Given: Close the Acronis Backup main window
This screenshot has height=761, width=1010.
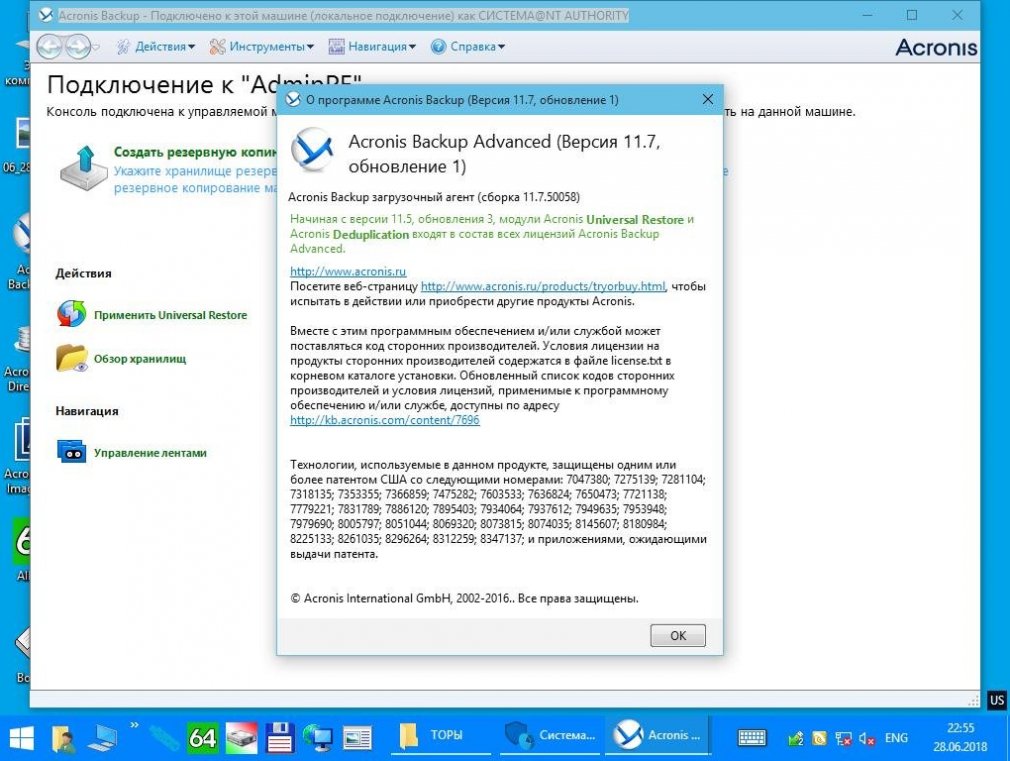Looking at the screenshot, I should click(957, 15).
